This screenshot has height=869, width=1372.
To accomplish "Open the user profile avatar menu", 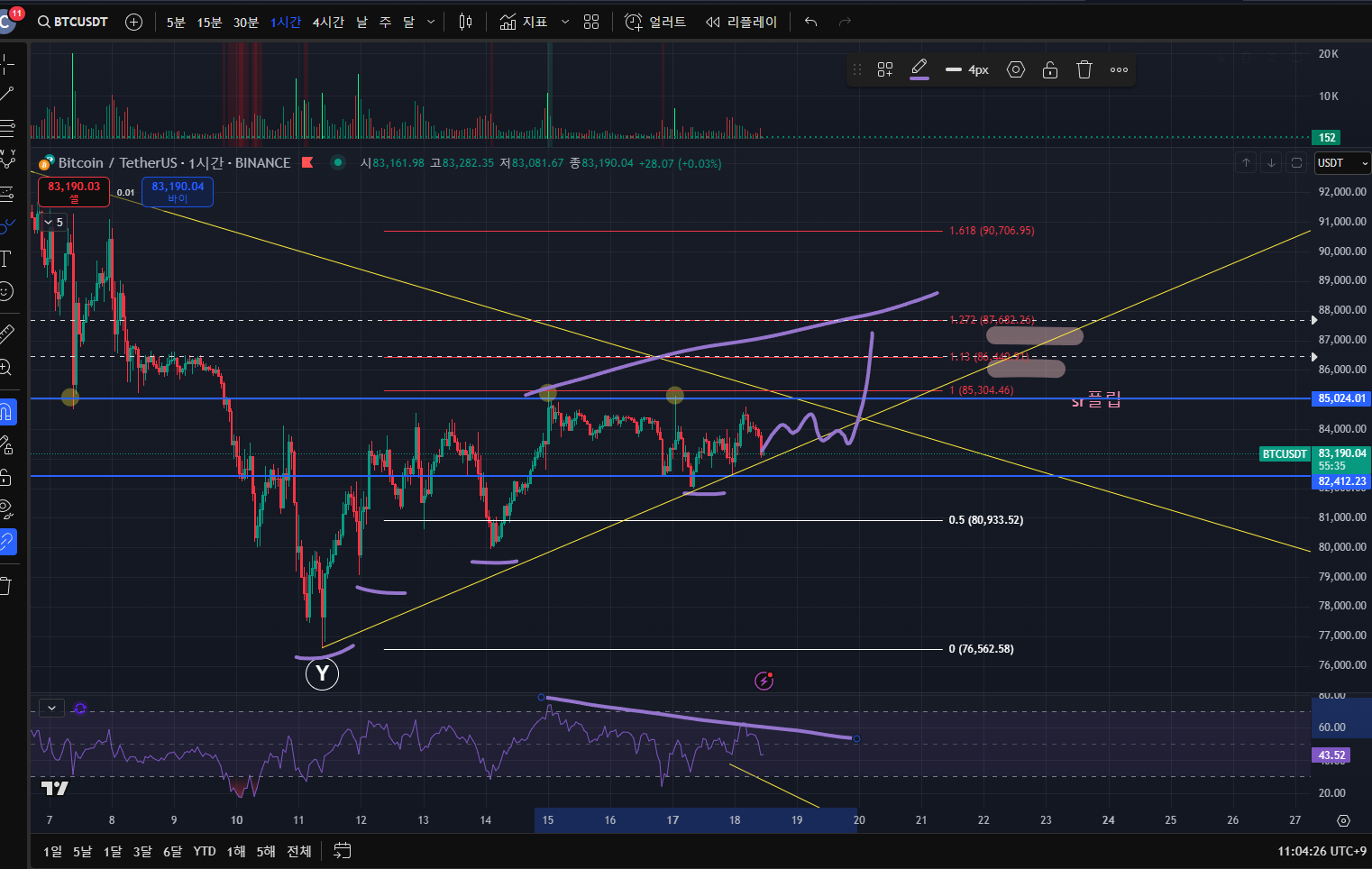I will tap(8, 22).
